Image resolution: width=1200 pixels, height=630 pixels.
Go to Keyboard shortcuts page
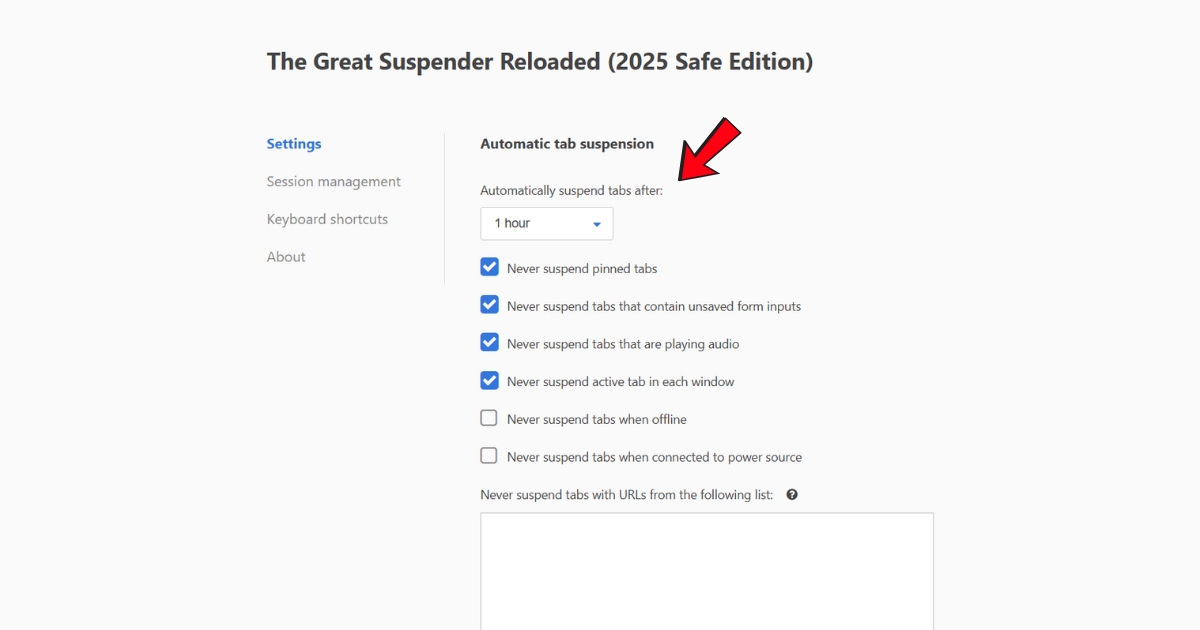(x=327, y=218)
